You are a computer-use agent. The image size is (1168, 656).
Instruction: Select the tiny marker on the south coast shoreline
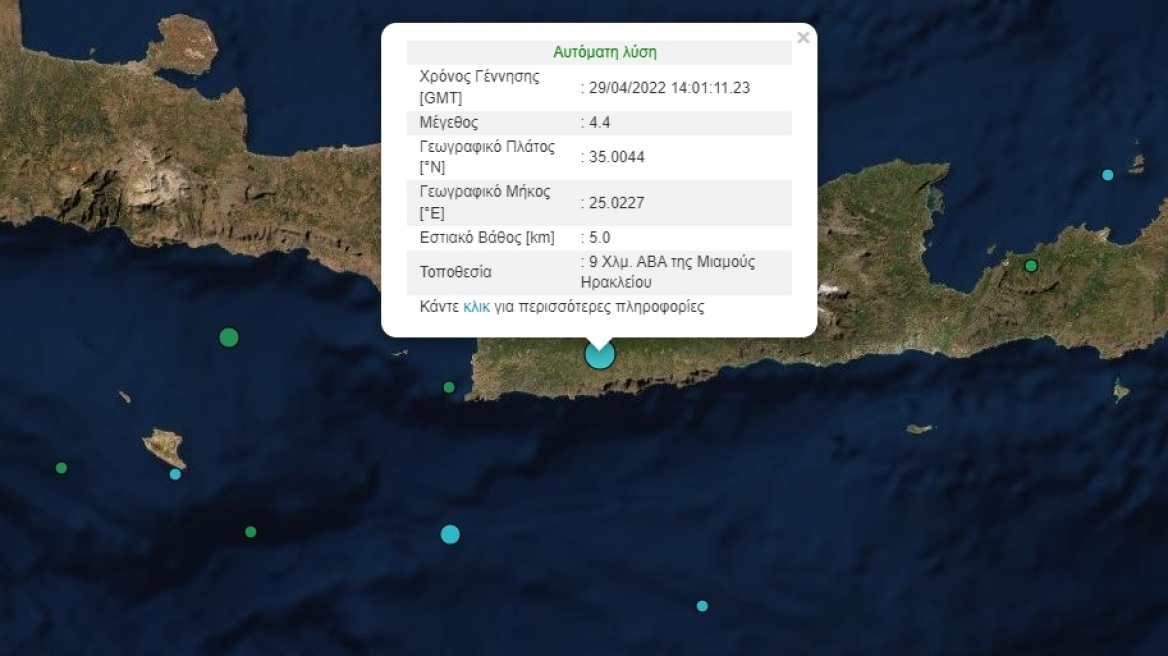(x=447, y=385)
